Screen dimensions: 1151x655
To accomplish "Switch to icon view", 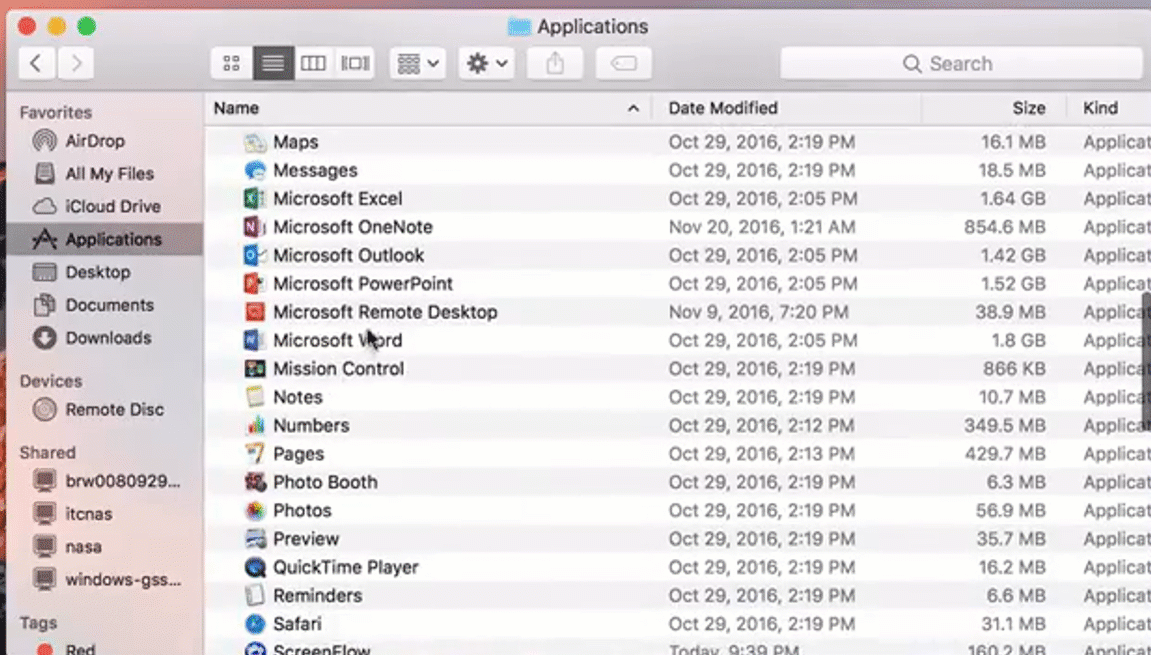I will [231, 64].
